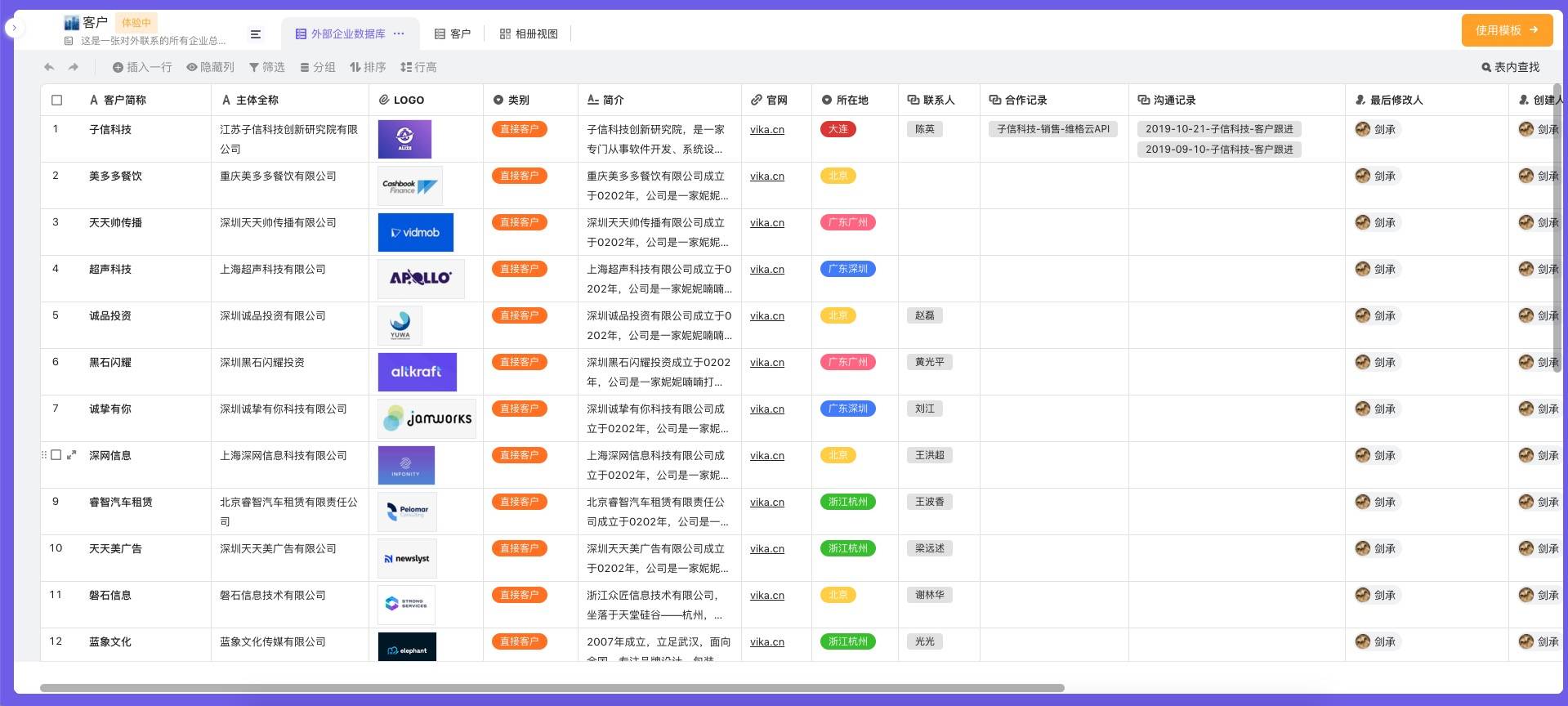Open the vika.cn link for 子信科技
The height and width of the screenshot is (706, 1568).
click(x=767, y=129)
